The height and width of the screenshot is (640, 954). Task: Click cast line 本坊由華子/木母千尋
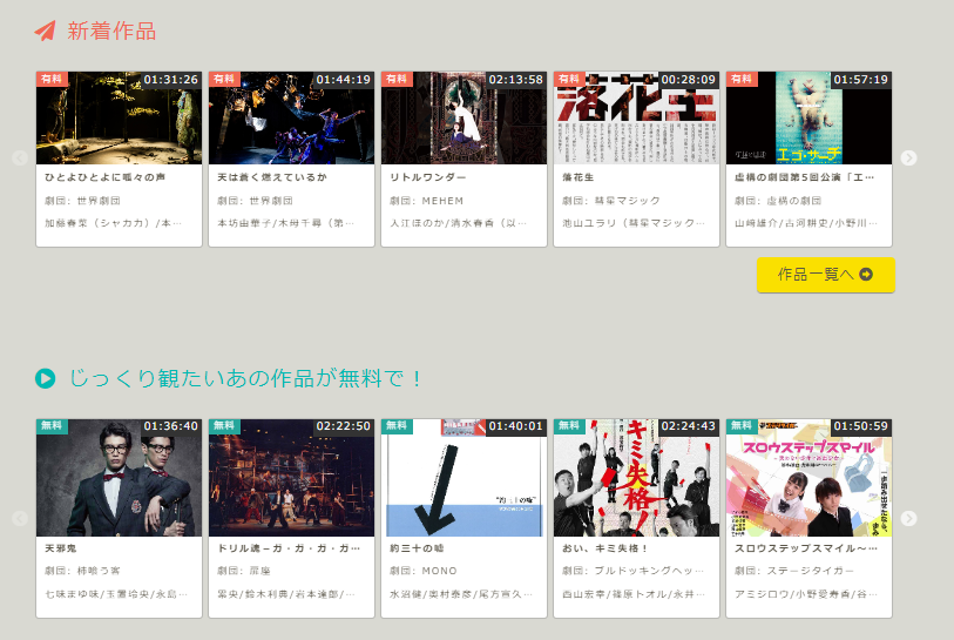point(285,223)
